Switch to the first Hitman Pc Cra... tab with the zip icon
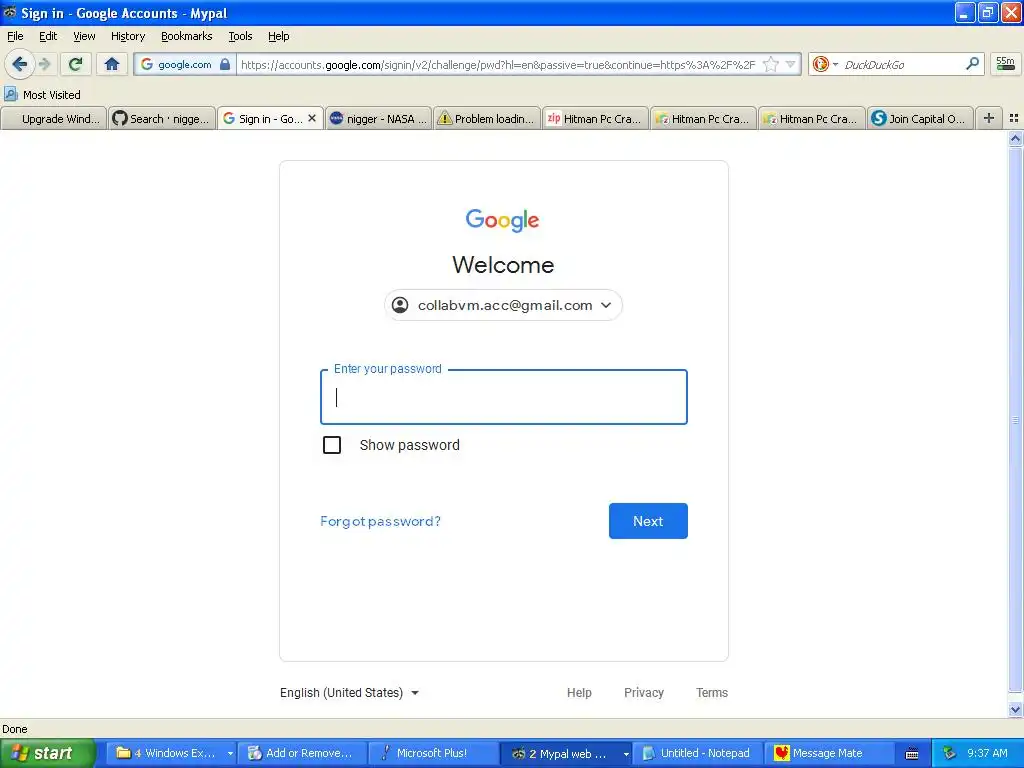The width and height of the screenshot is (1024, 768). [x=595, y=119]
